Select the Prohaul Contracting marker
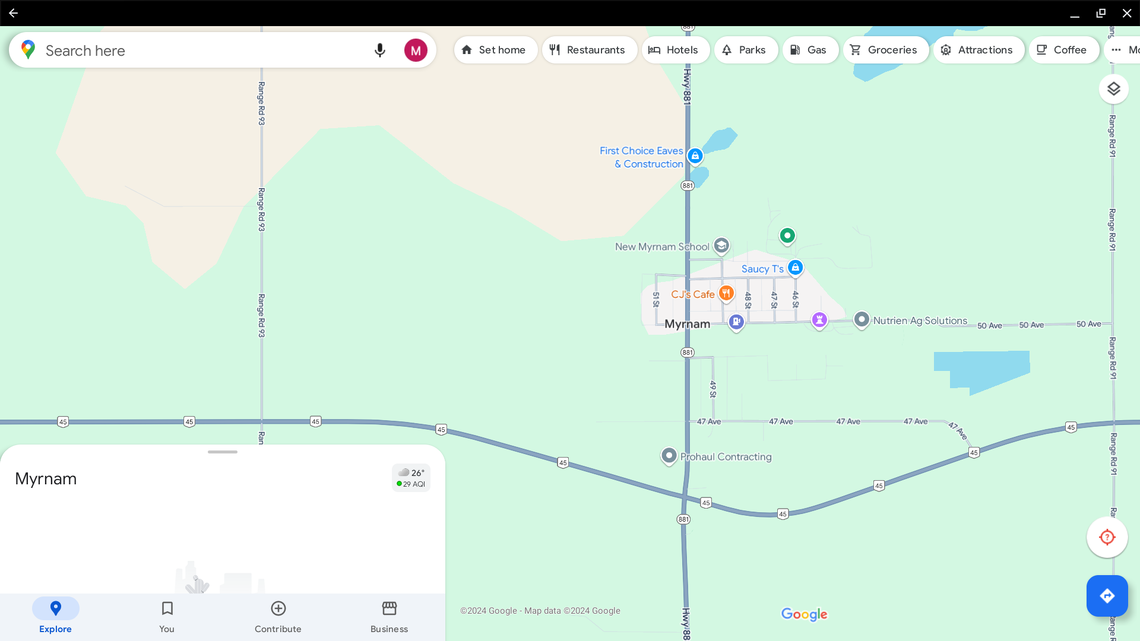The height and width of the screenshot is (641, 1140). point(669,456)
